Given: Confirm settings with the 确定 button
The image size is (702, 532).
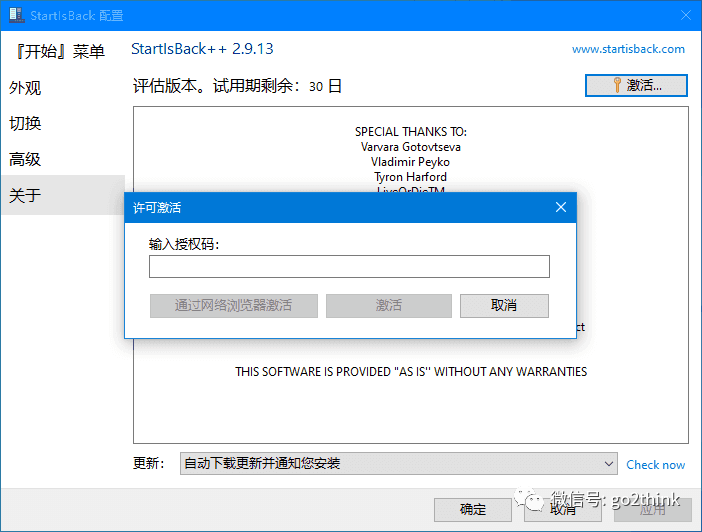Looking at the screenshot, I should [x=473, y=510].
